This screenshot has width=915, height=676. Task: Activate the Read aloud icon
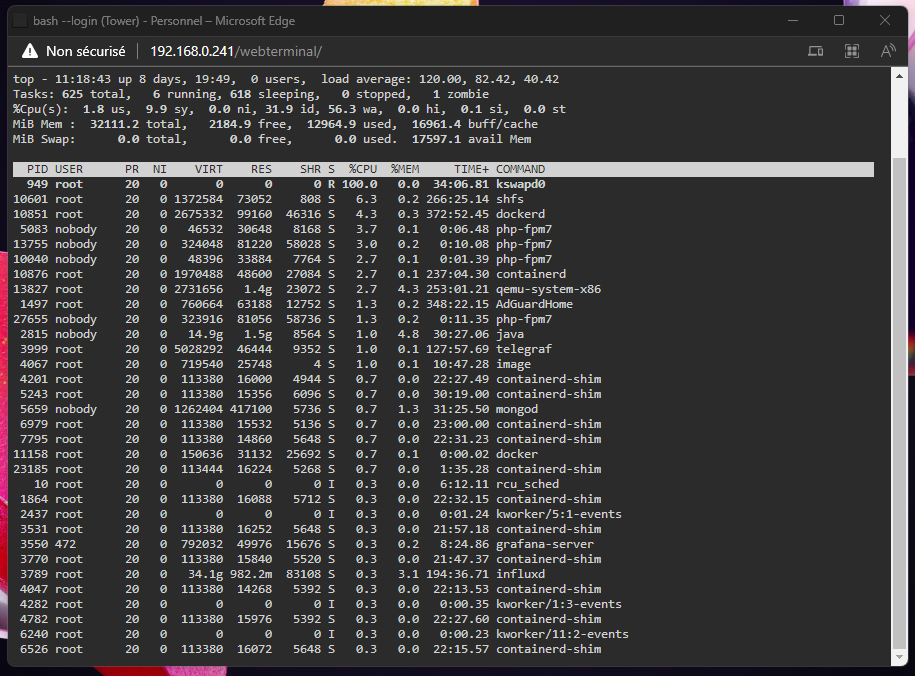pos(888,51)
